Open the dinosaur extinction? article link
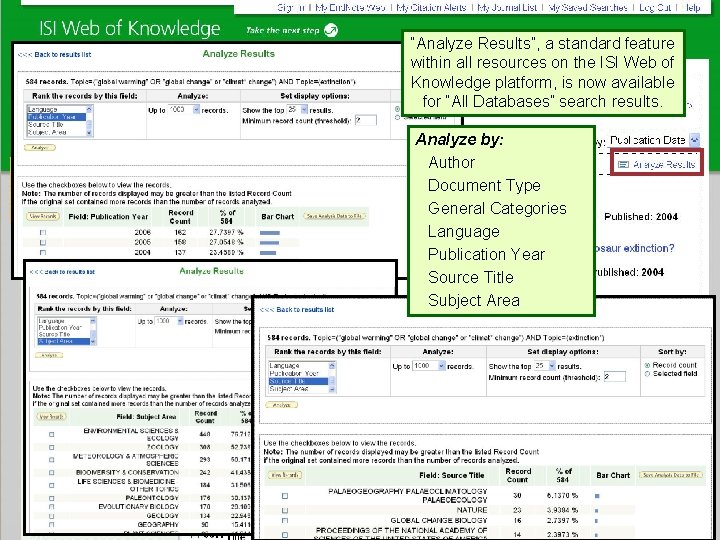 pyautogui.click(x=635, y=248)
